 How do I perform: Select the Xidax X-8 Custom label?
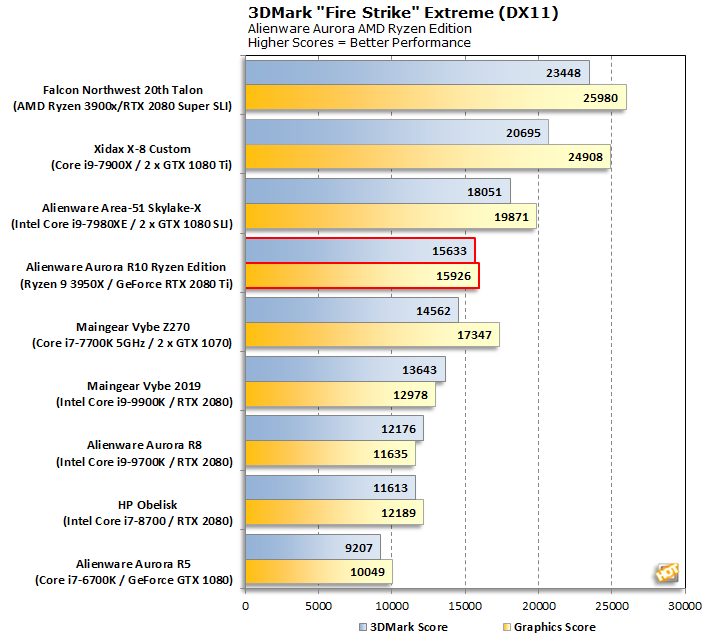pos(142,149)
